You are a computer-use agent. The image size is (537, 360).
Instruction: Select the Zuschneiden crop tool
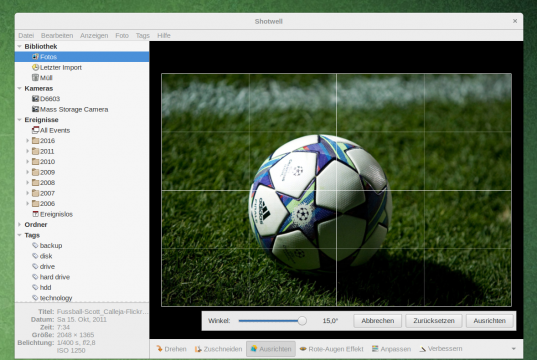click(x=218, y=349)
